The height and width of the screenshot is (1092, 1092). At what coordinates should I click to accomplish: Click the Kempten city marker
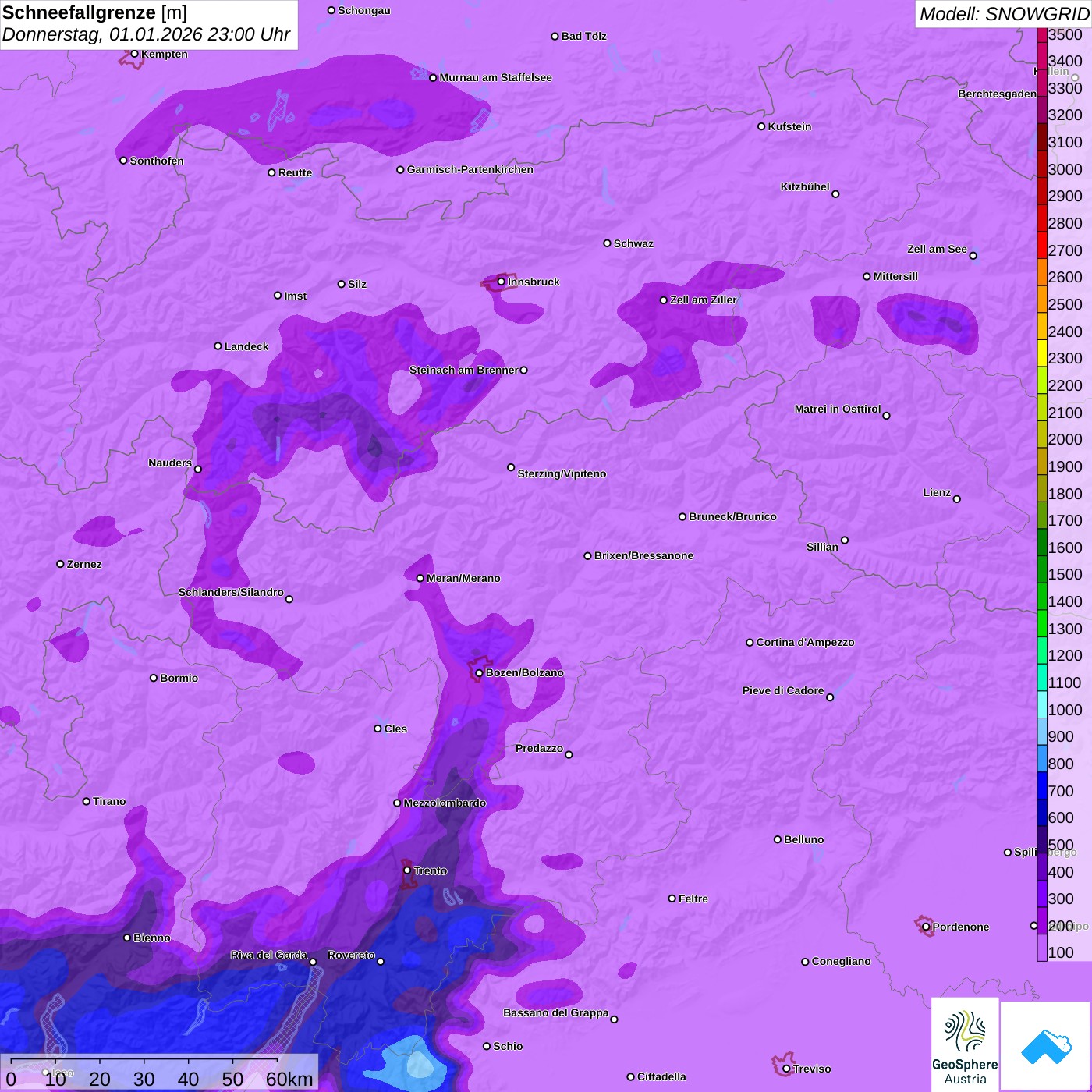(134, 54)
